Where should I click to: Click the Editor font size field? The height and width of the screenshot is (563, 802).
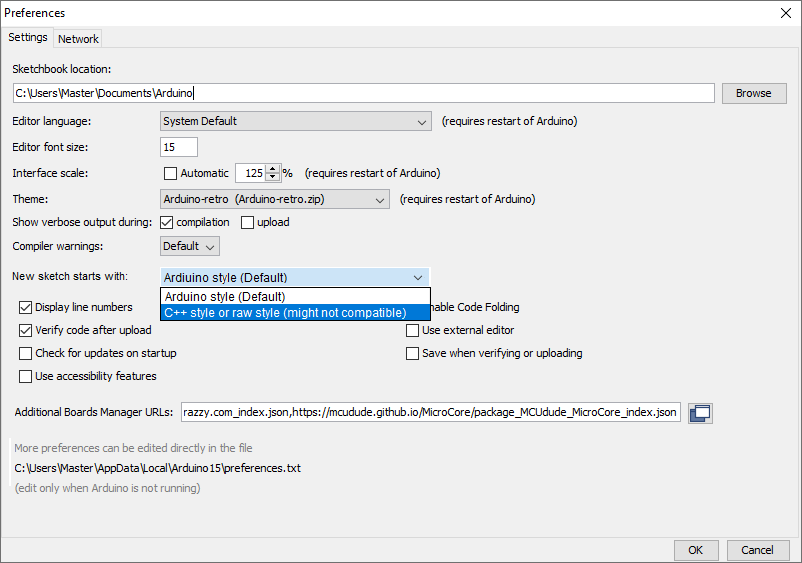(x=179, y=147)
